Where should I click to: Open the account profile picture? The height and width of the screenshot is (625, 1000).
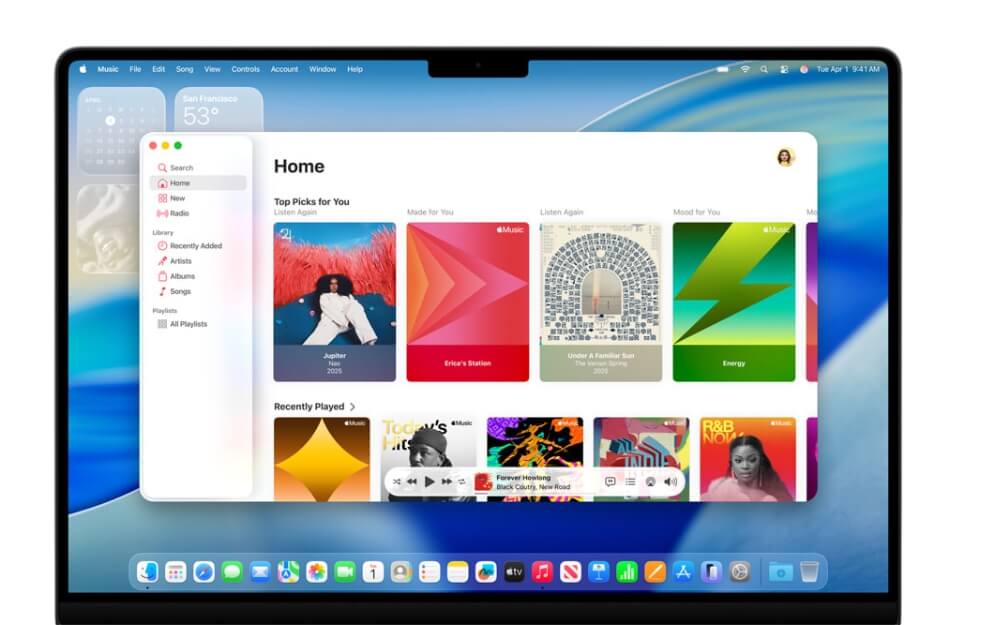tap(786, 157)
